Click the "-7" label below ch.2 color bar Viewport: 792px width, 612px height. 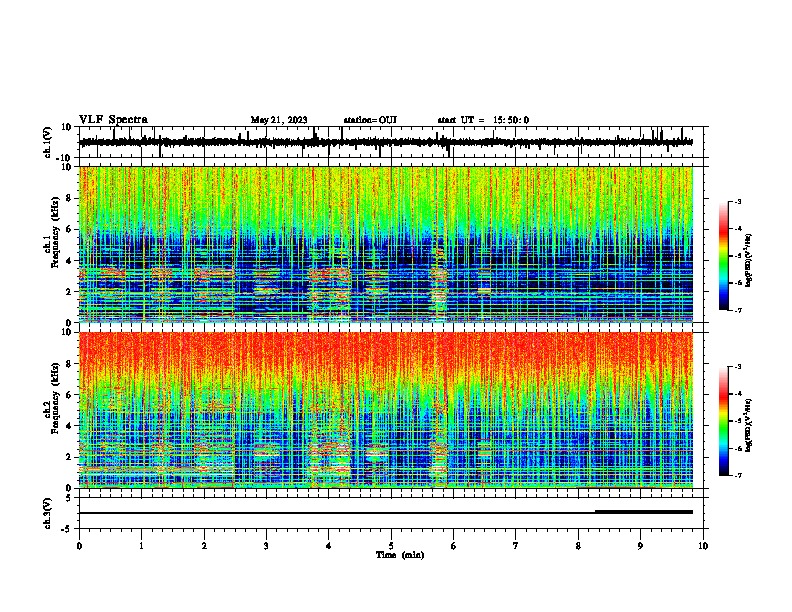pyautogui.click(x=737, y=475)
